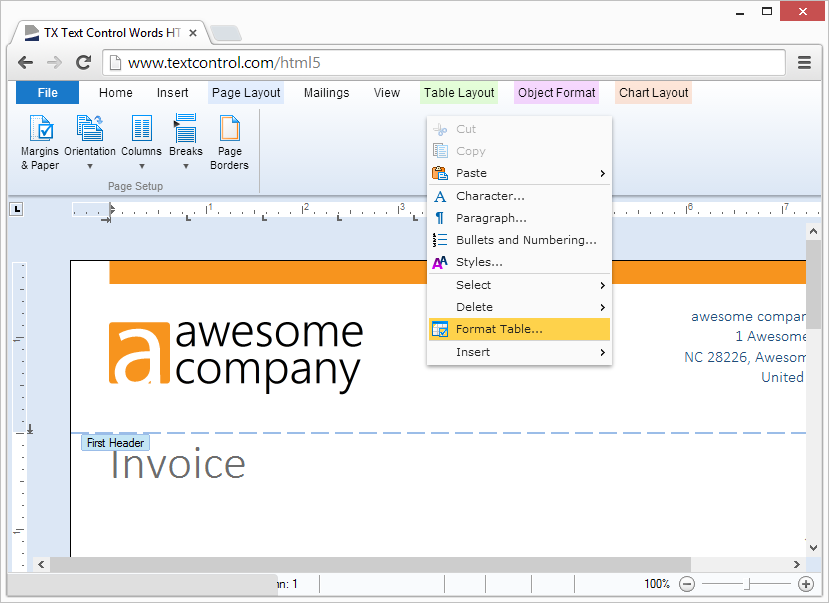Image resolution: width=829 pixels, height=603 pixels.
Task: Click the vertical scrollbar down arrow
Action: pos(813,548)
